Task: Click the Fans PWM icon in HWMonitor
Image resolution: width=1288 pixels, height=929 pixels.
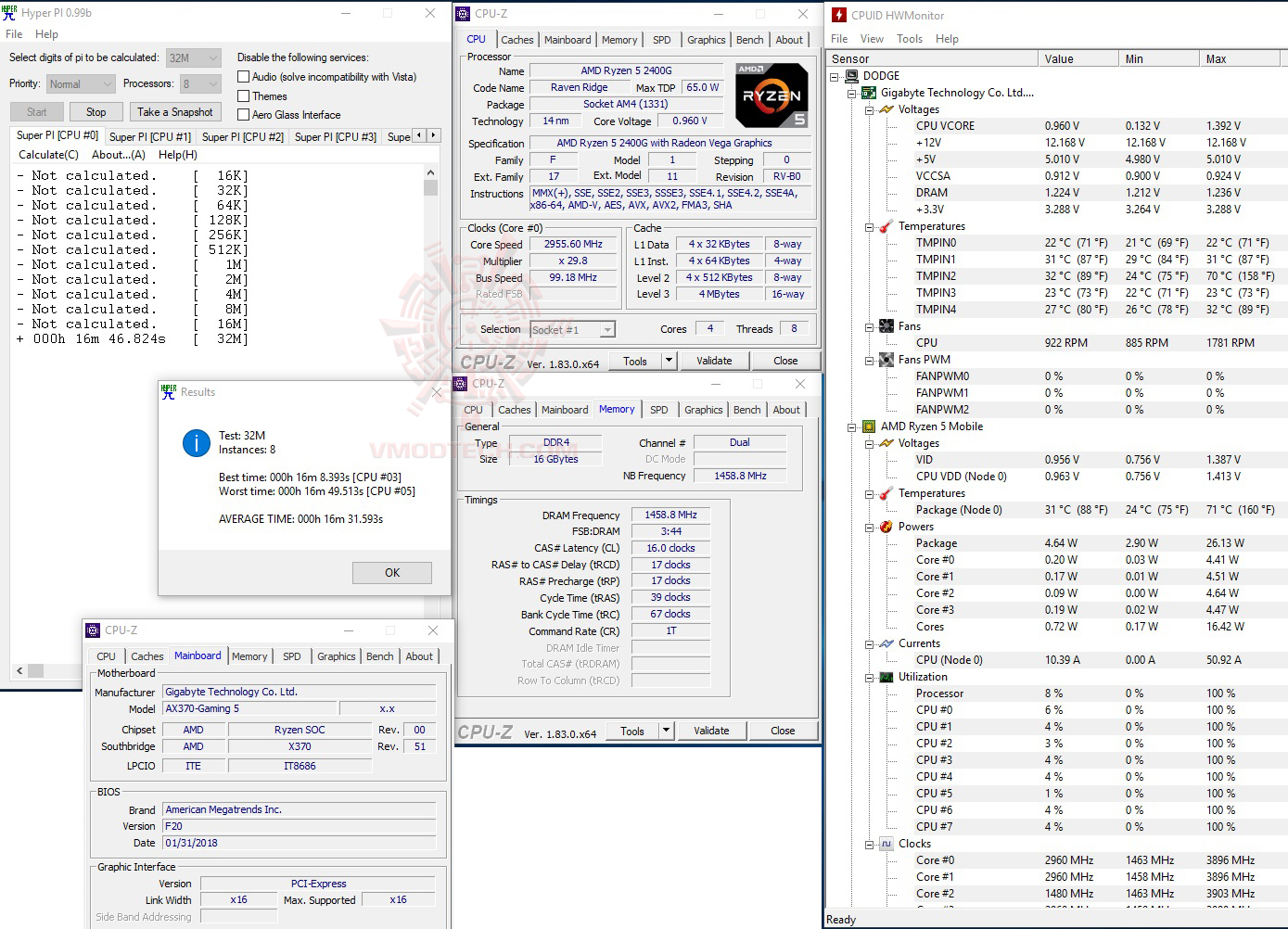Action: pyautogui.click(x=886, y=360)
